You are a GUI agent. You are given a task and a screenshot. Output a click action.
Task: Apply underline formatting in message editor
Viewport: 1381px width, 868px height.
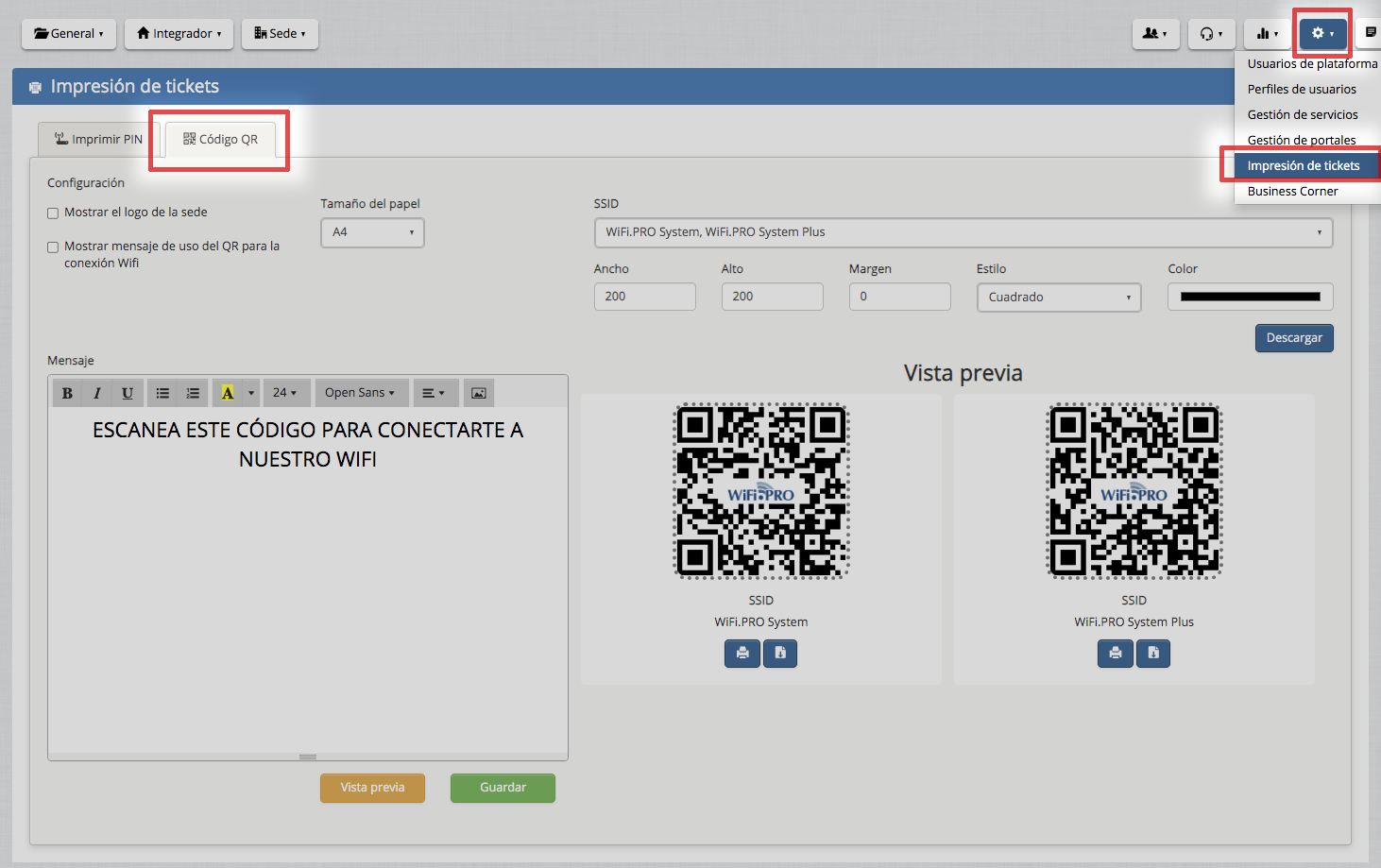[128, 393]
